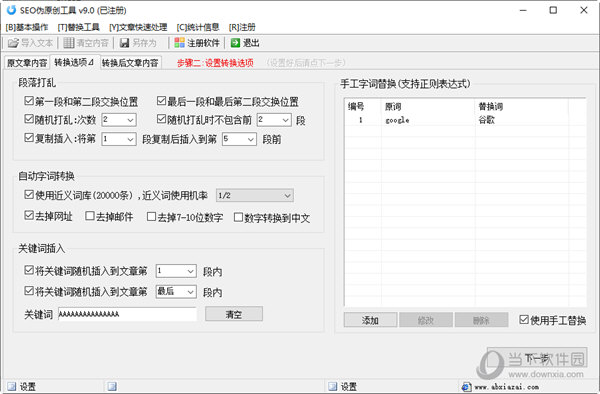Open keyword paragraph number 1 dropdown

point(176,271)
